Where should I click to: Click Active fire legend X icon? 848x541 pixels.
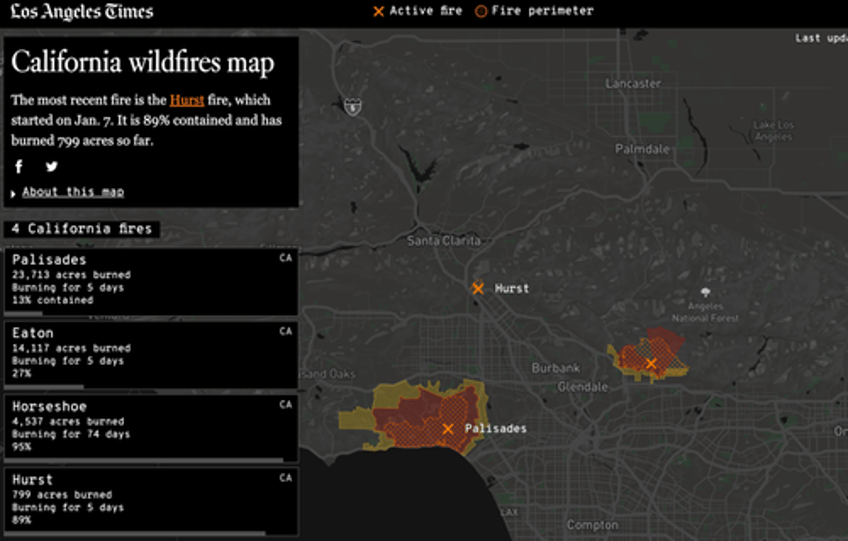point(379,11)
